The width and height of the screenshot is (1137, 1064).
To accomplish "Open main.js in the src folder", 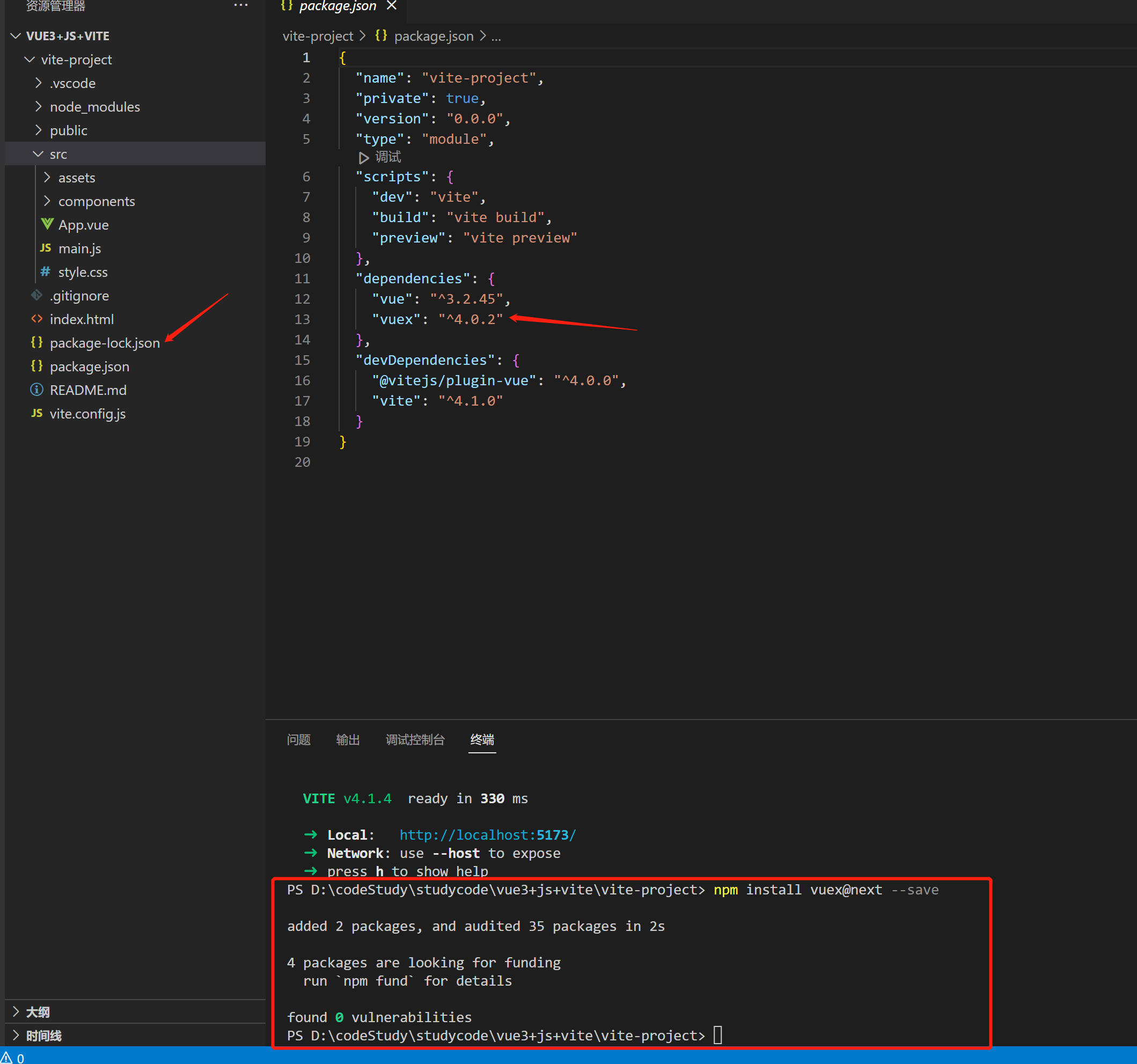I will click(x=79, y=248).
